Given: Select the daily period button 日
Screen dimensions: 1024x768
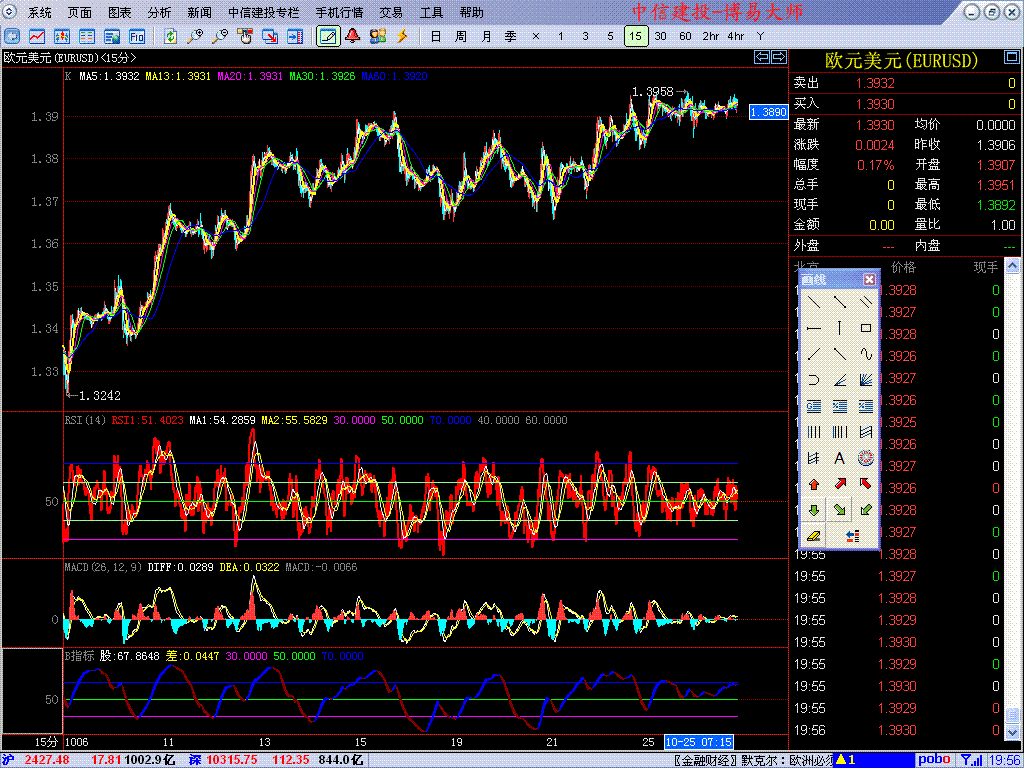Looking at the screenshot, I should (435, 36).
